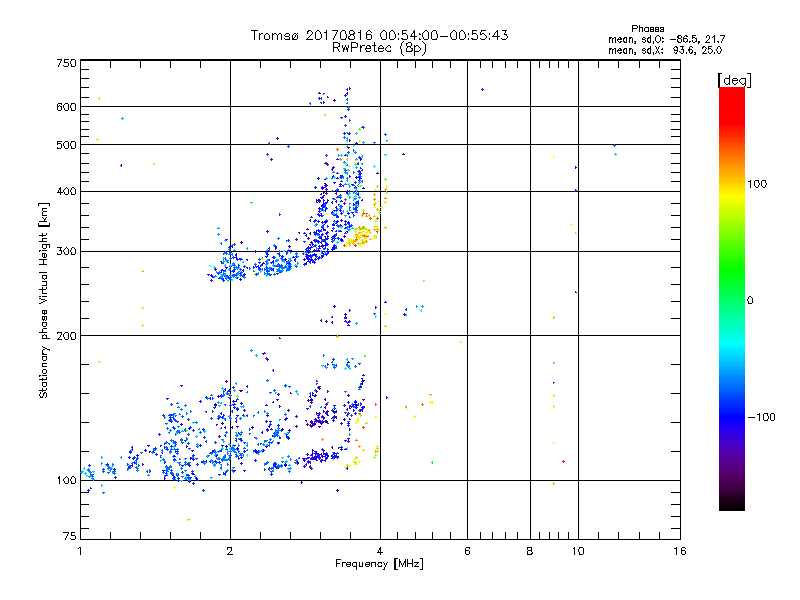Click the isolated red data point near 9 MHz
The width and height of the screenshot is (800, 600).
563,461
